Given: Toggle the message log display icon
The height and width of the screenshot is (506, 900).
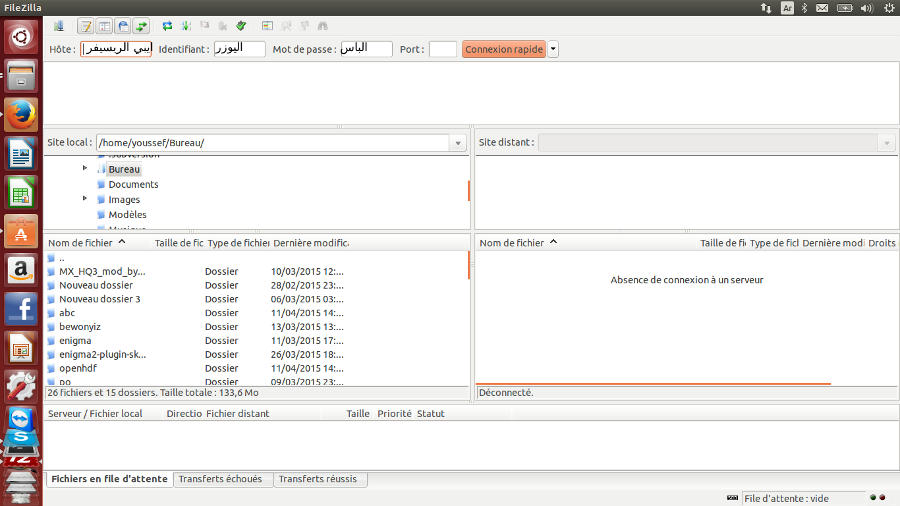Looking at the screenshot, I should (x=86, y=26).
